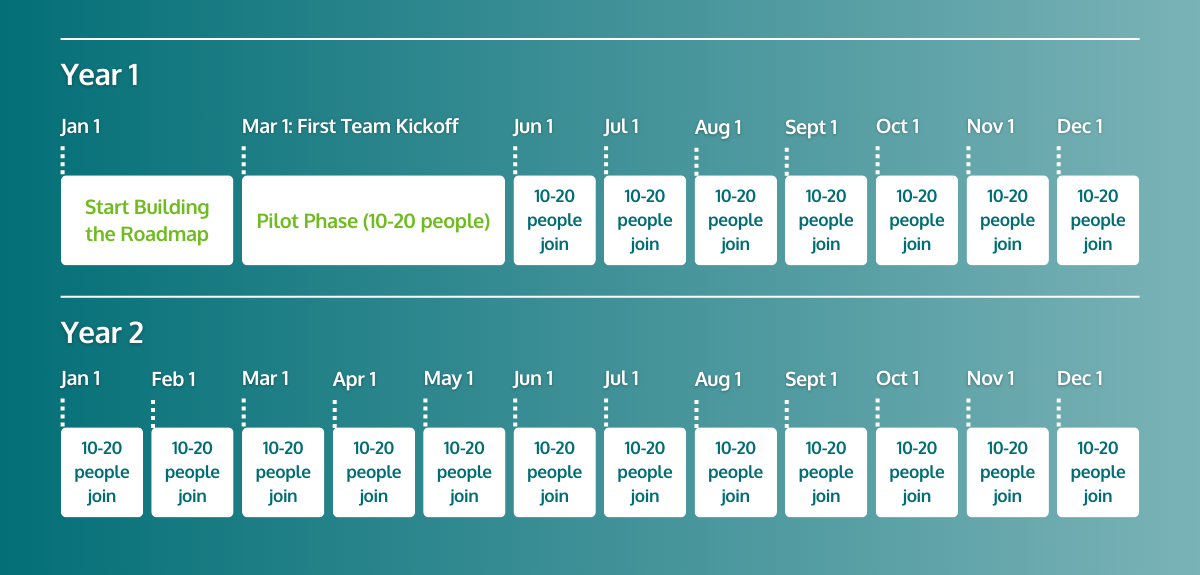Click the Year 1 Jun 1 people join box
The image size is (1200, 575).
[x=554, y=220]
